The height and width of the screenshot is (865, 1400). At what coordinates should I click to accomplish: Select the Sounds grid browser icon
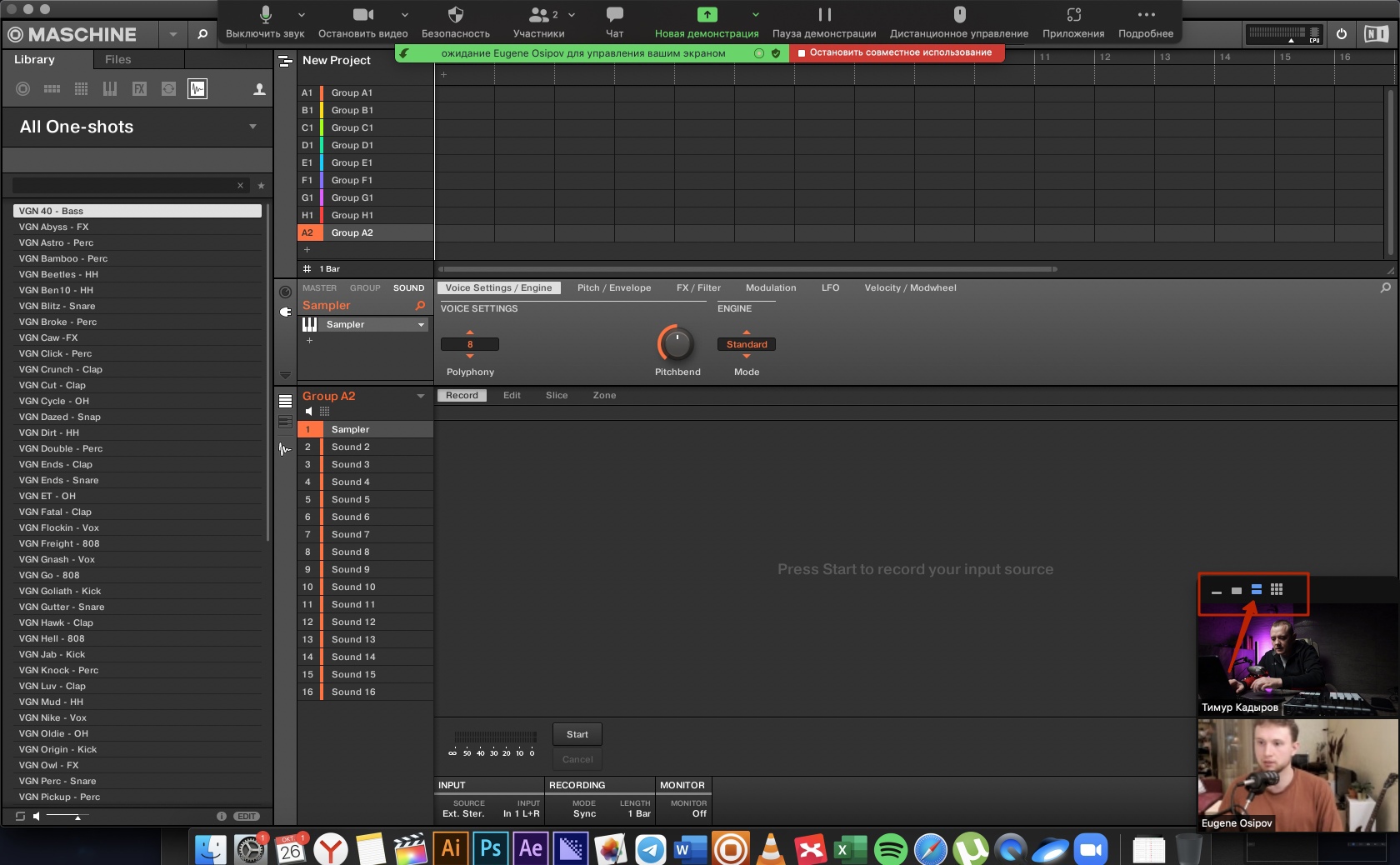81,89
